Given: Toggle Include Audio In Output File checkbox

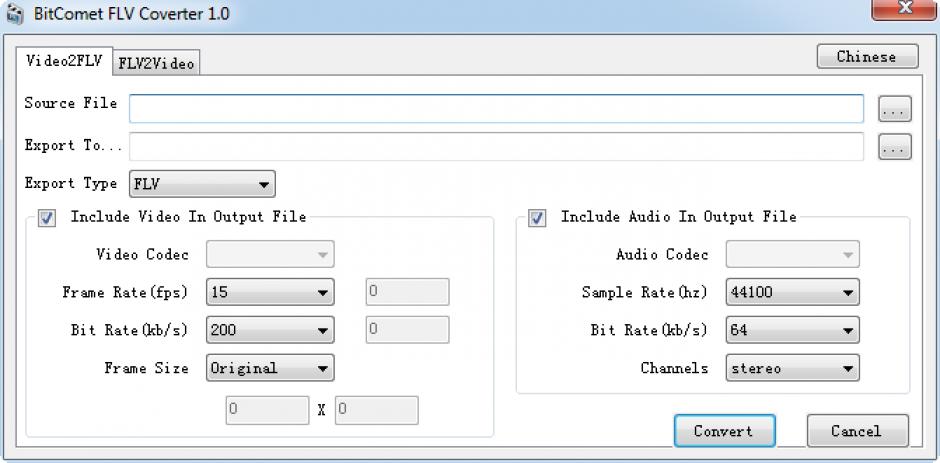Looking at the screenshot, I should [537, 218].
